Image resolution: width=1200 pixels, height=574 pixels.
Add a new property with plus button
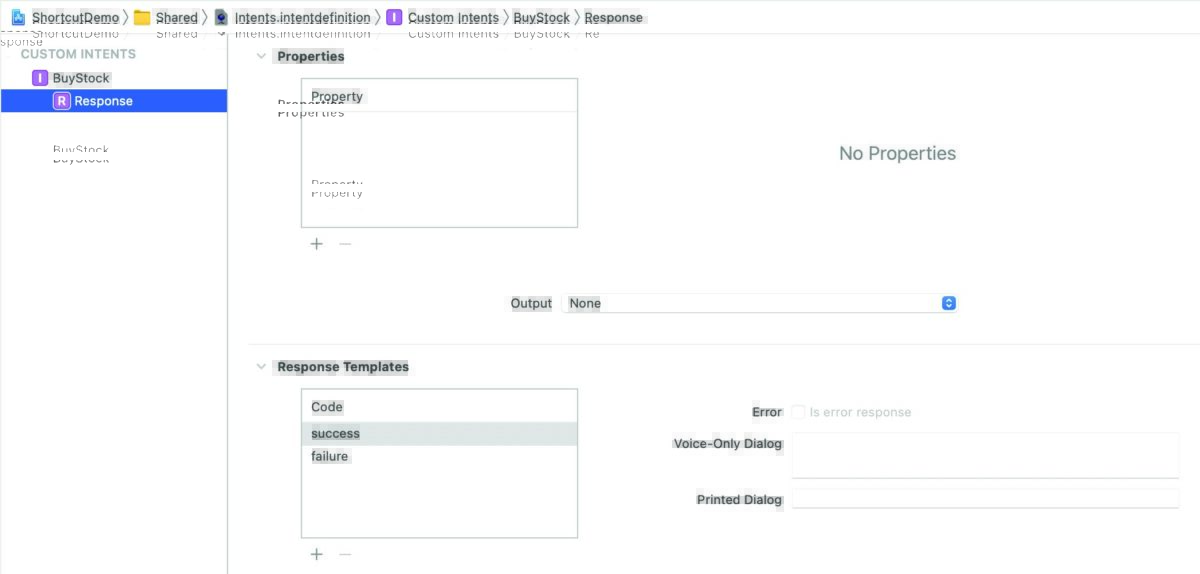click(x=316, y=244)
